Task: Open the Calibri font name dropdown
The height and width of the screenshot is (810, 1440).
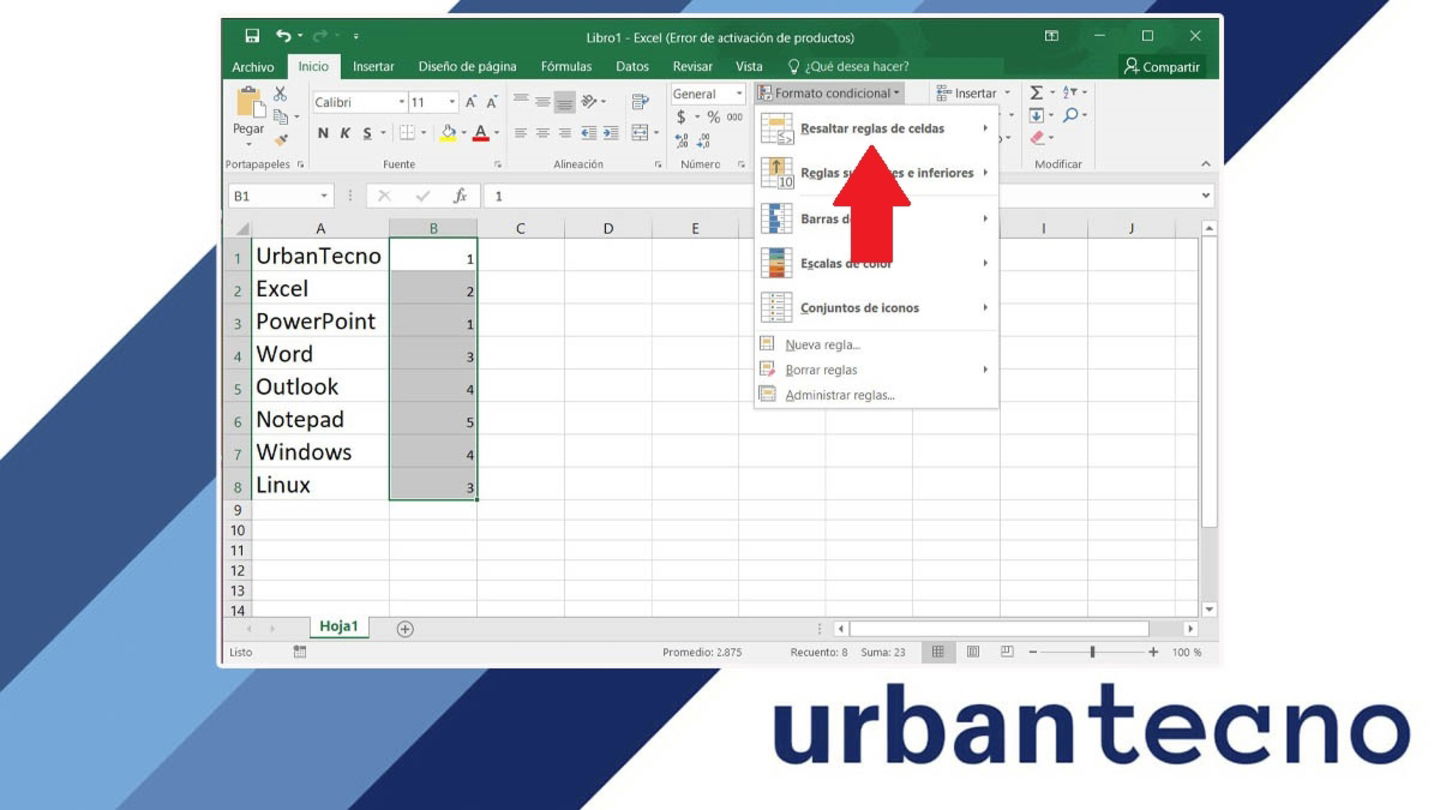Action: [402, 102]
